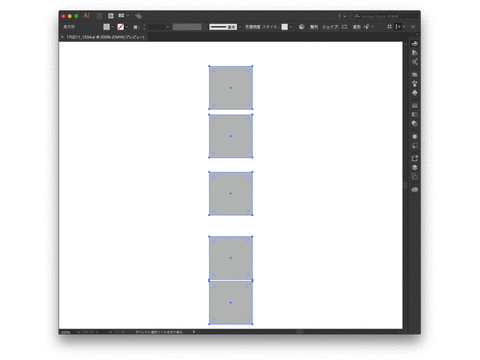Viewport: 480px width, 360px height.
Task: Click the Recolor Artwork wheel icon
Action: coord(301,27)
